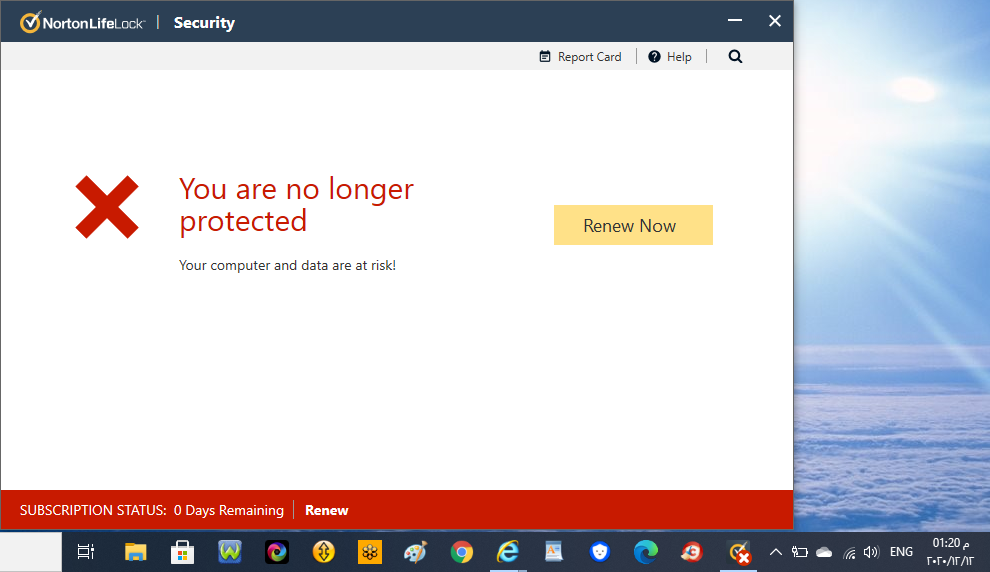Click the NortonLifeLock logo

82,23
